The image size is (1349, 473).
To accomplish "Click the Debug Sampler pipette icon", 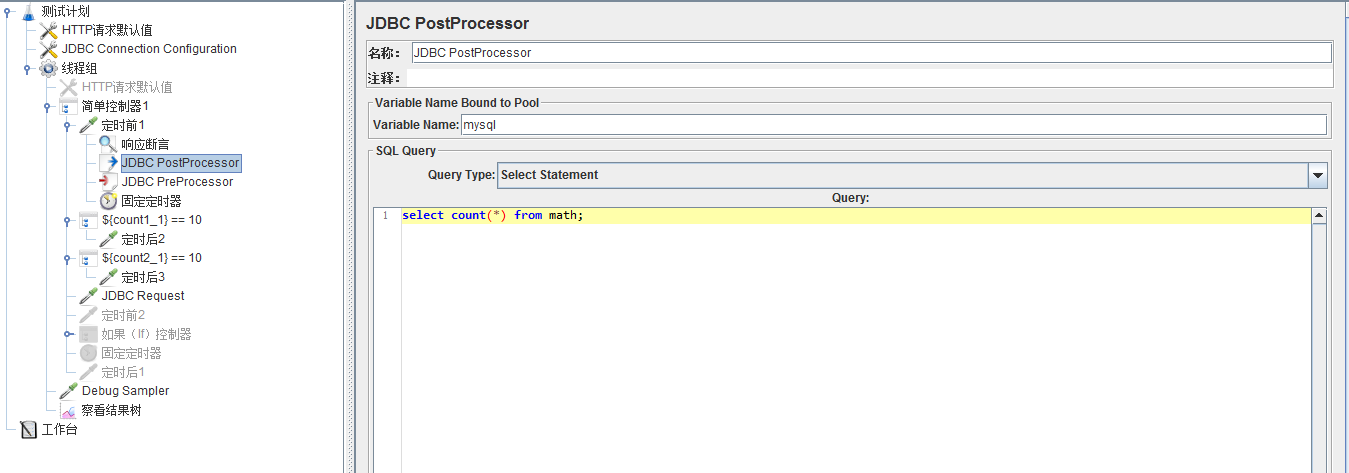I will point(68,391).
